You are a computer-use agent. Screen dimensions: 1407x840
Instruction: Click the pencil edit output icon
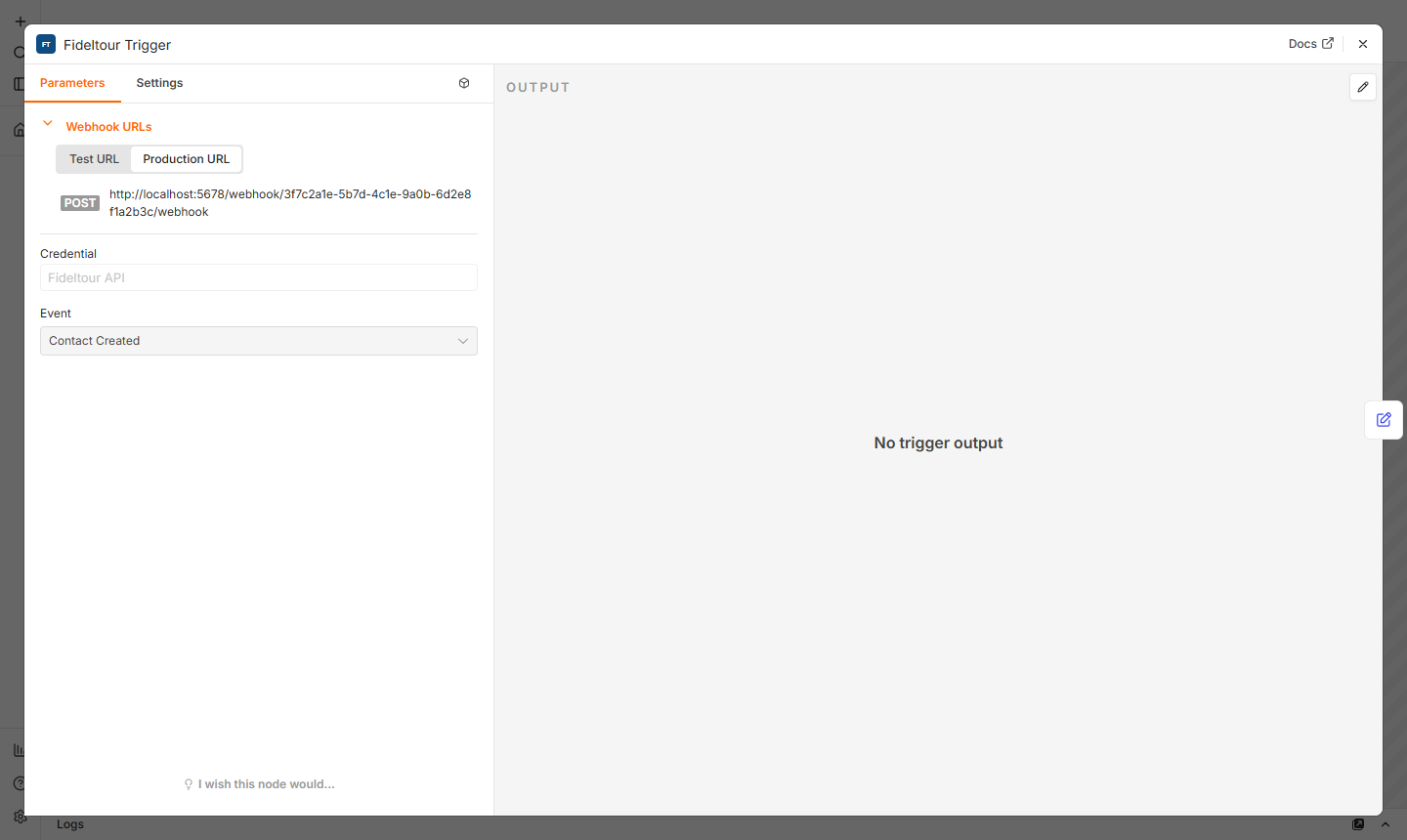pyautogui.click(x=1363, y=87)
